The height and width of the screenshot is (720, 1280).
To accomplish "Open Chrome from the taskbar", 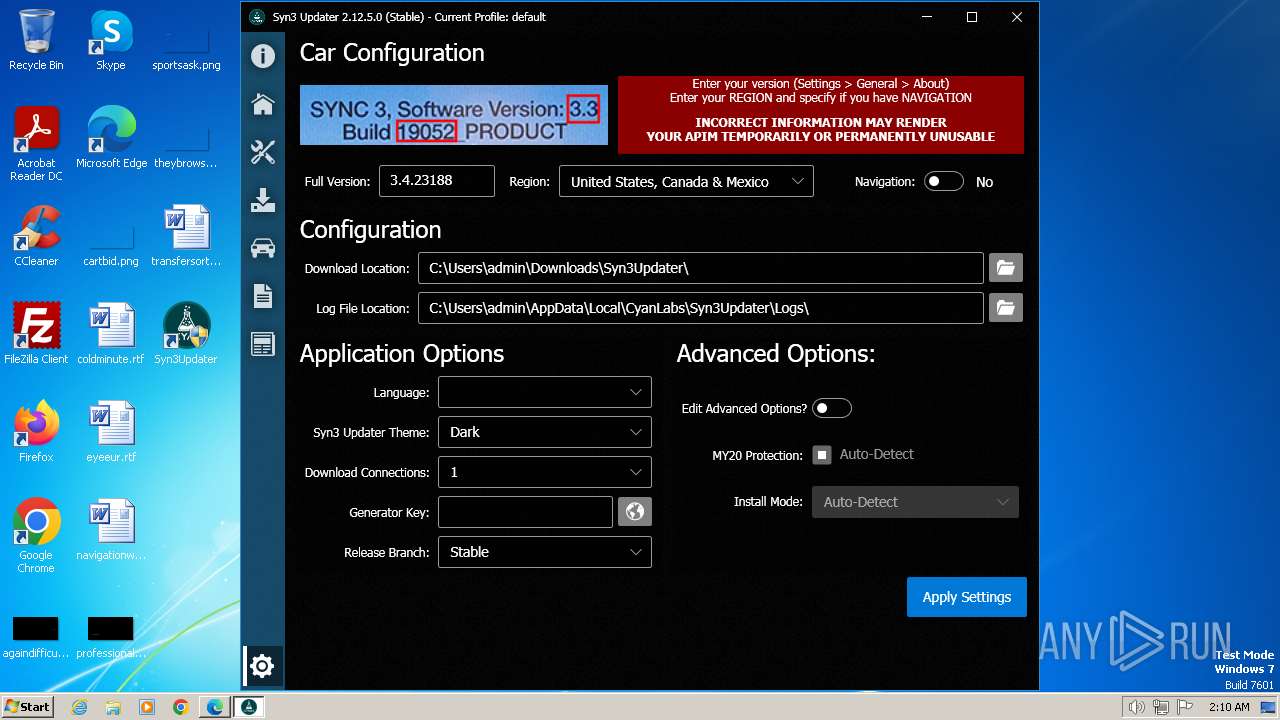I will [x=181, y=707].
